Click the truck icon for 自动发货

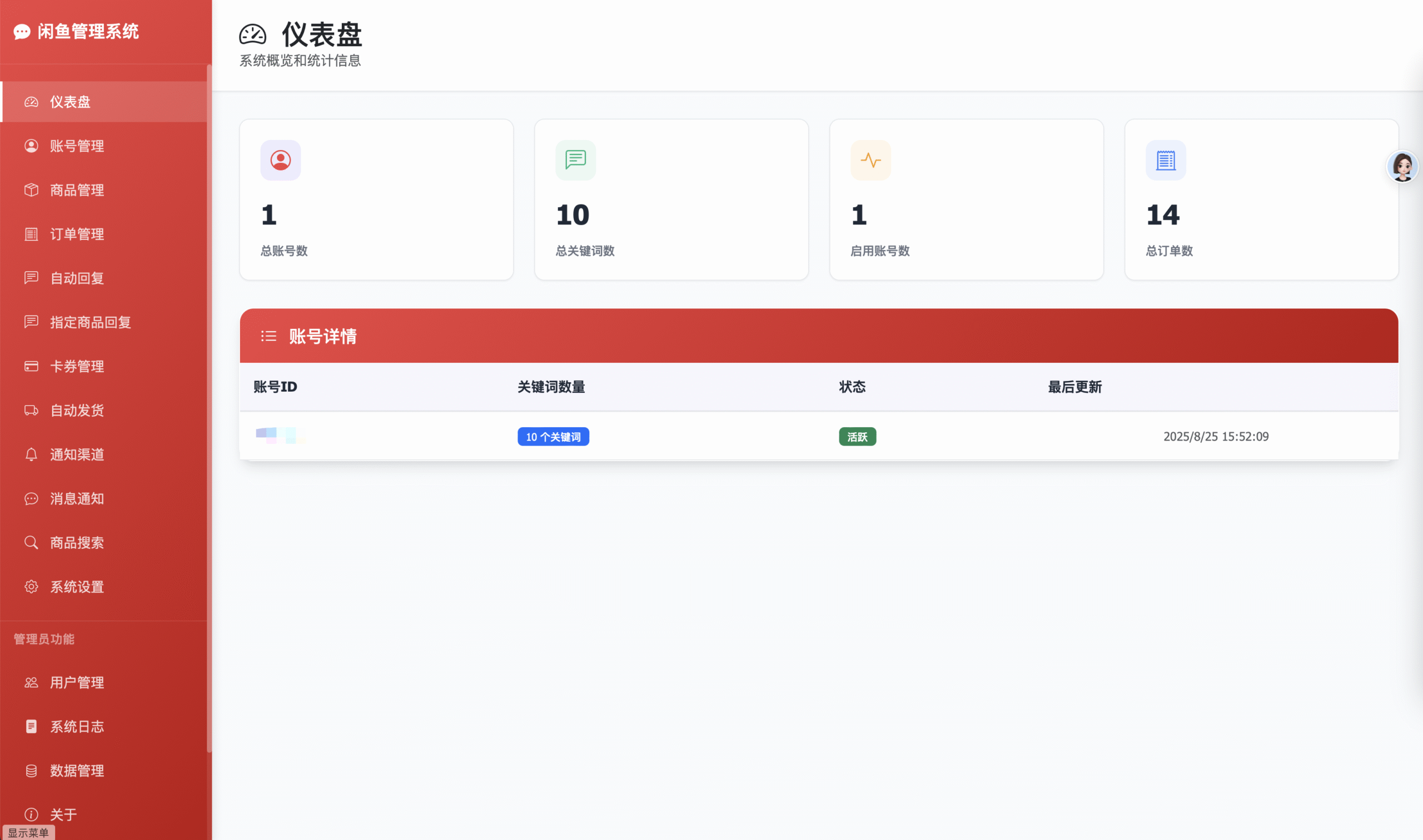31,411
